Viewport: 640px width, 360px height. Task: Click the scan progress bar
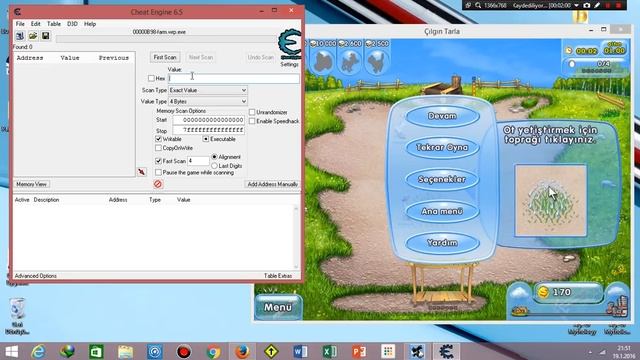pos(167,39)
